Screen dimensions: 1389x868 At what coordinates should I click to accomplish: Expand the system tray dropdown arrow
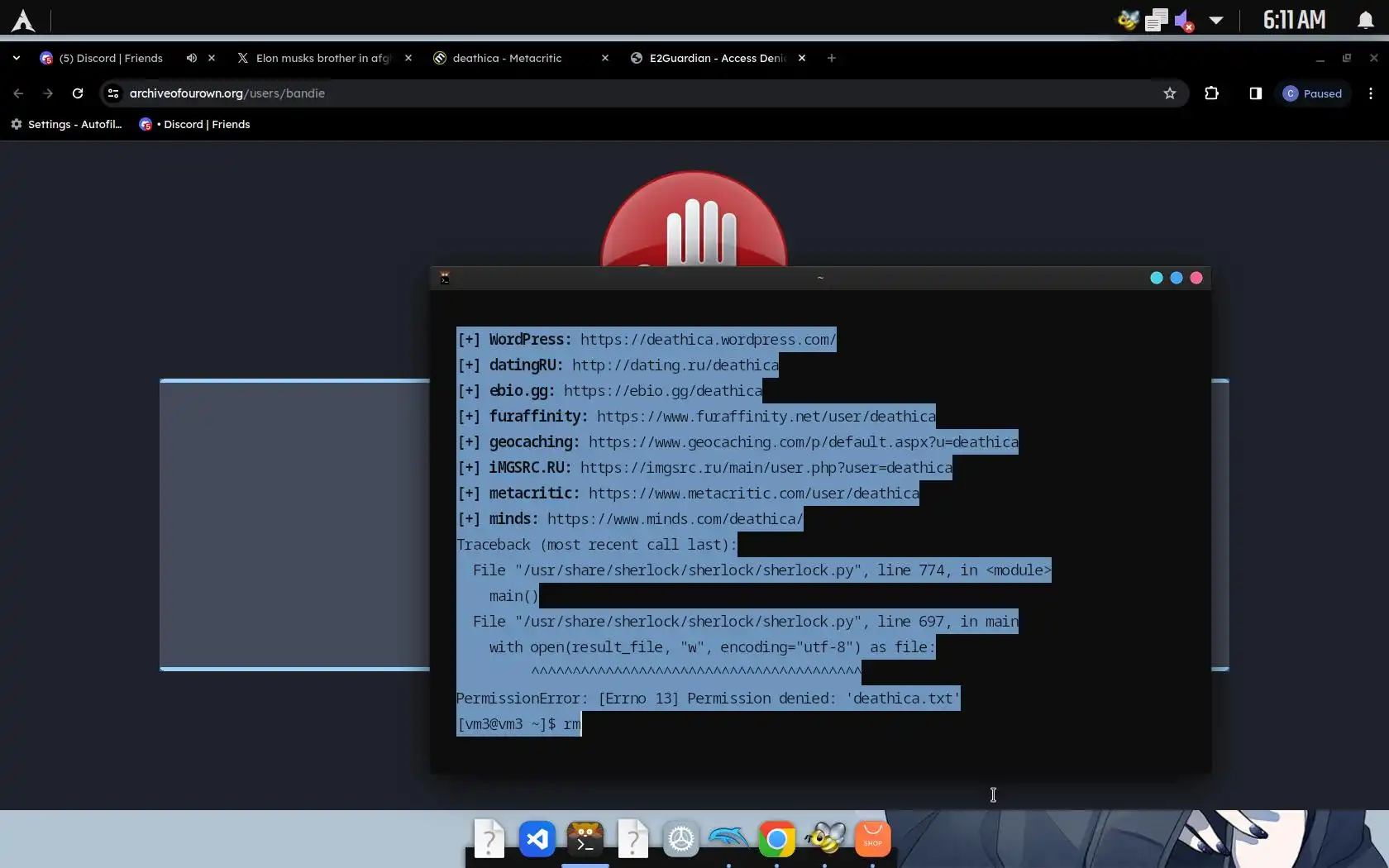click(1216, 20)
